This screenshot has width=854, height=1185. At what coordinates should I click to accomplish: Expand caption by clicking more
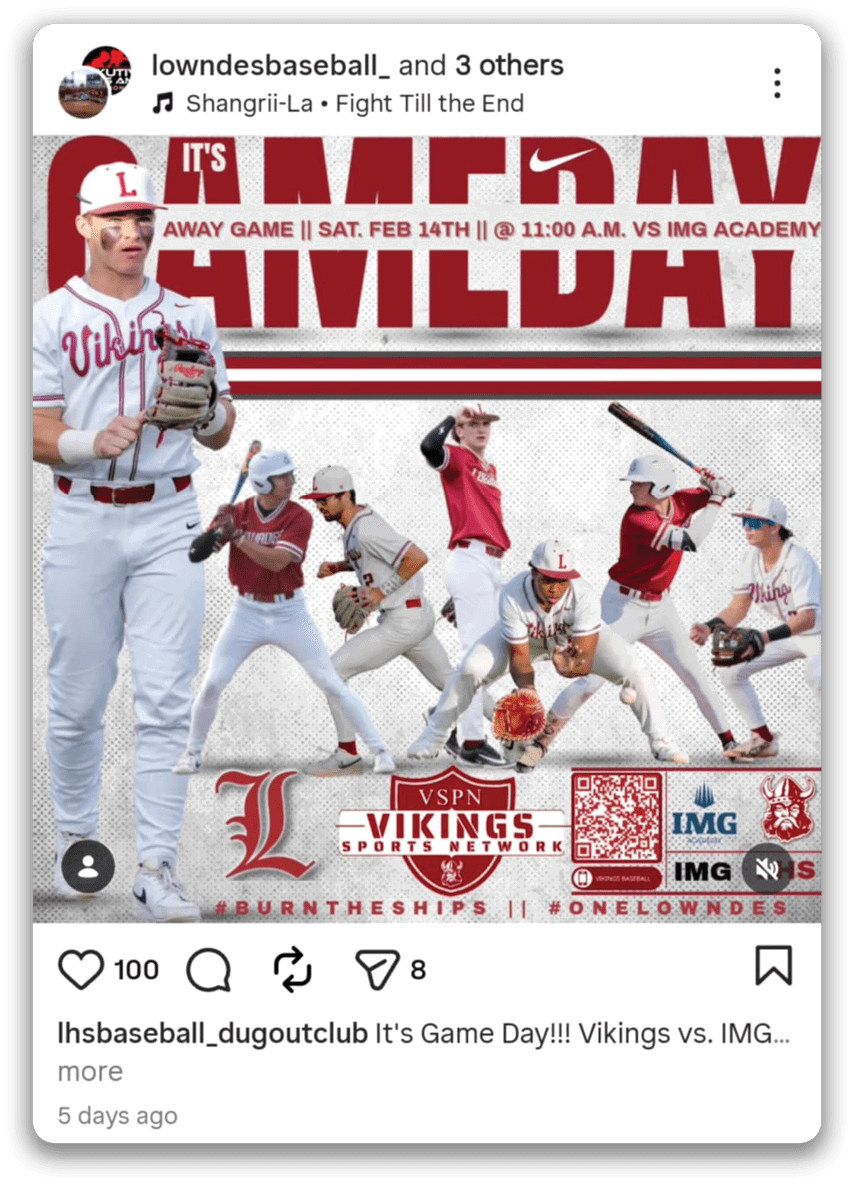coord(90,1071)
